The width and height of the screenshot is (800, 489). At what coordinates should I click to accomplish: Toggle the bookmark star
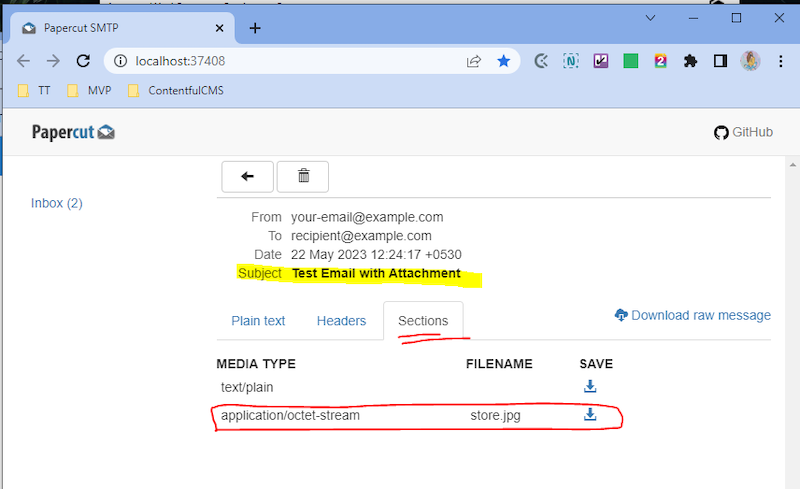(504, 61)
